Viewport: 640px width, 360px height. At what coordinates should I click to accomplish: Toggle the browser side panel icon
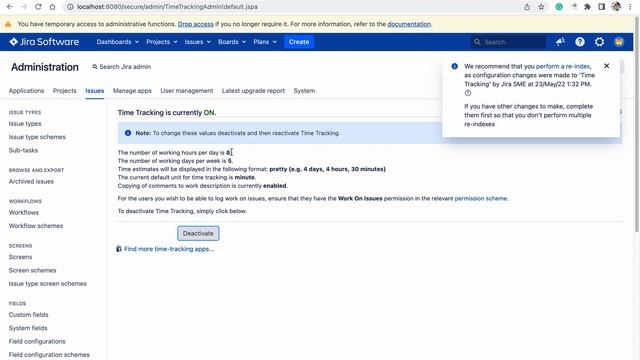click(x=601, y=7)
